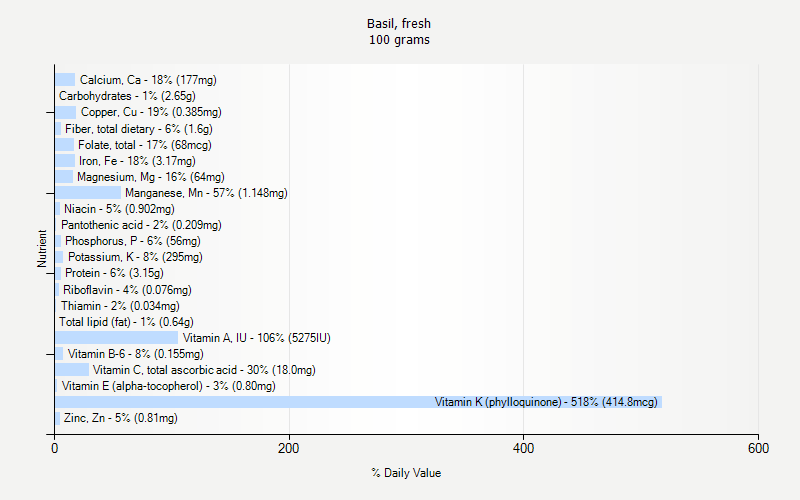The height and width of the screenshot is (500, 800).
Task: Click the Copper, Cu - 19% label
Action: pos(151,112)
